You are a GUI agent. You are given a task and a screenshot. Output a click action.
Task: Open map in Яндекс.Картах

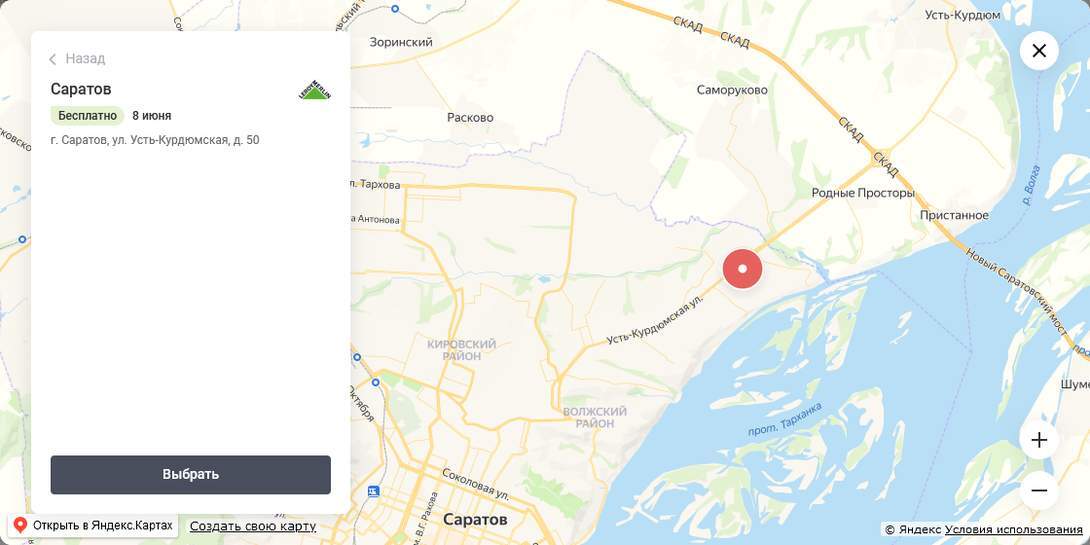click(x=92, y=526)
